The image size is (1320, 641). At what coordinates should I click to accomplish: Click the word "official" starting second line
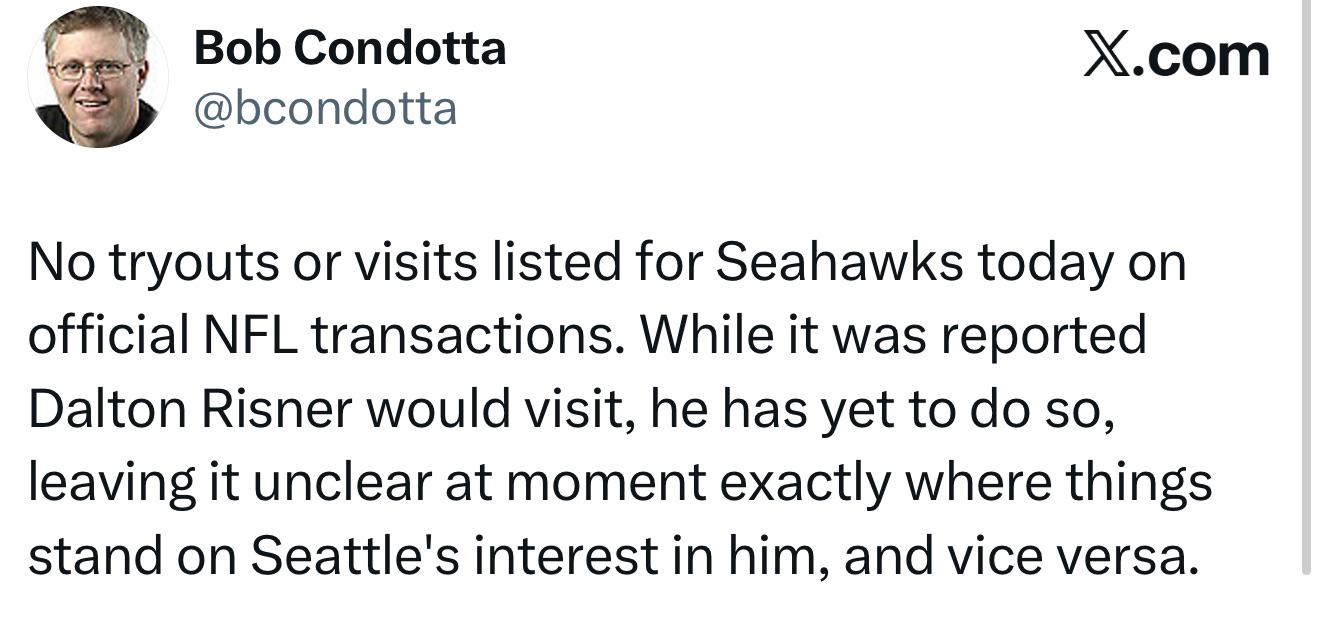coord(109,335)
